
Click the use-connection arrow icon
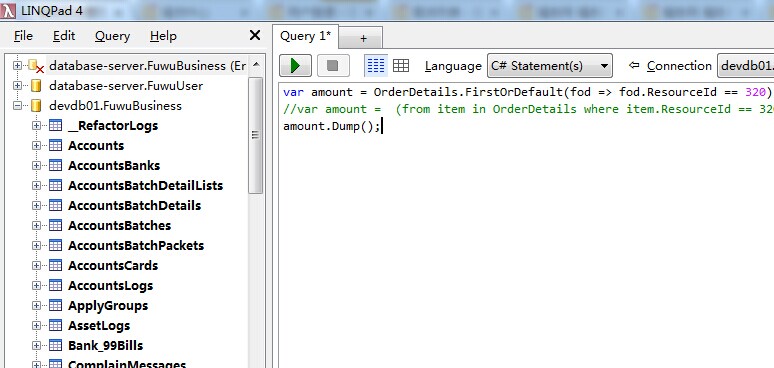coord(634,65)
